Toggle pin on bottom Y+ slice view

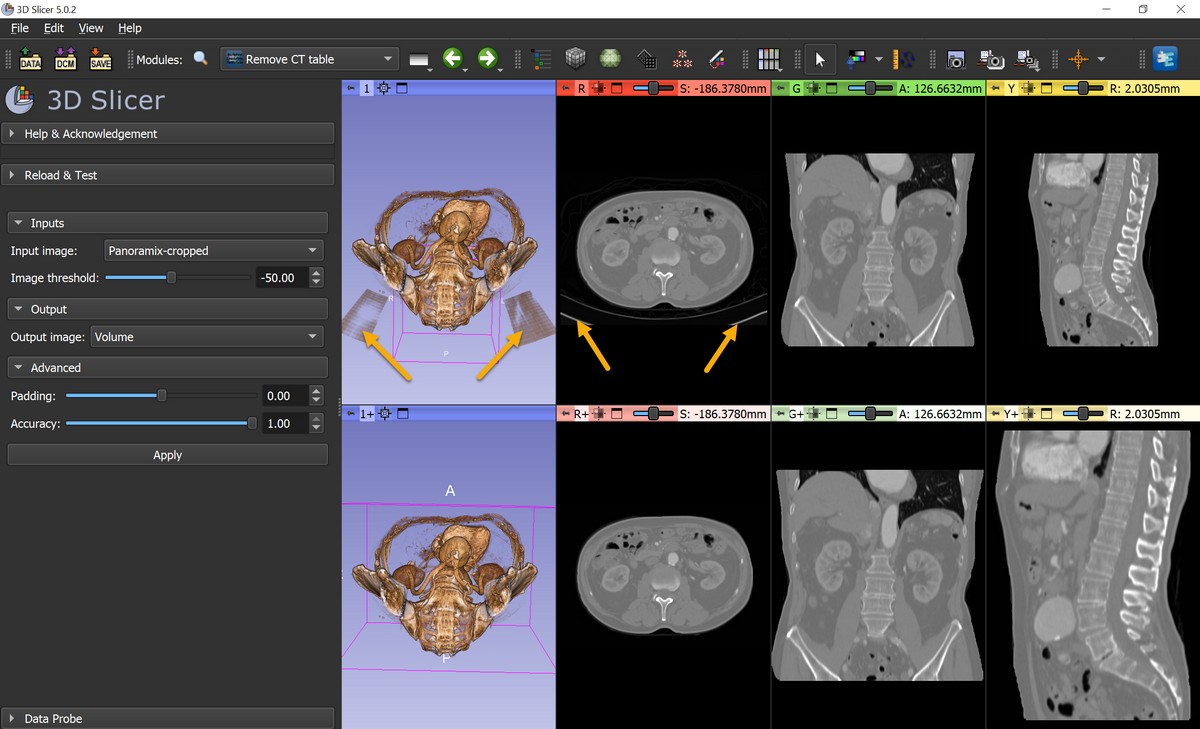tap(995, 413)
